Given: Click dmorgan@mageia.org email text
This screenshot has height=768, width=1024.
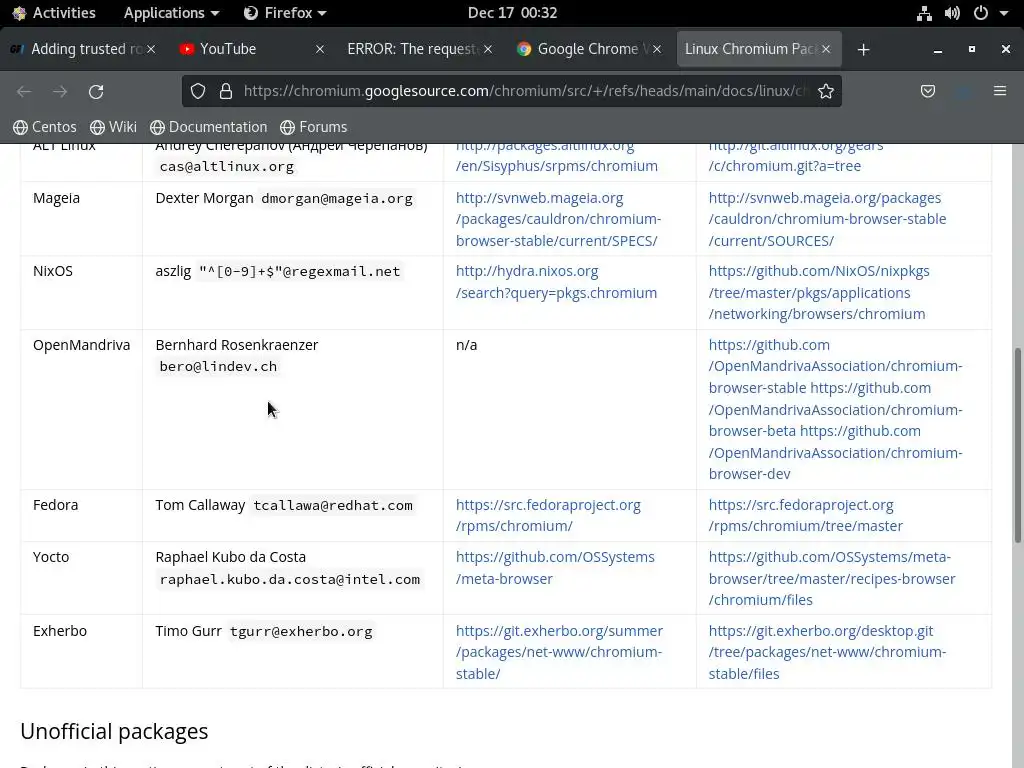Looking at the screenshot, I should [337, 199].
